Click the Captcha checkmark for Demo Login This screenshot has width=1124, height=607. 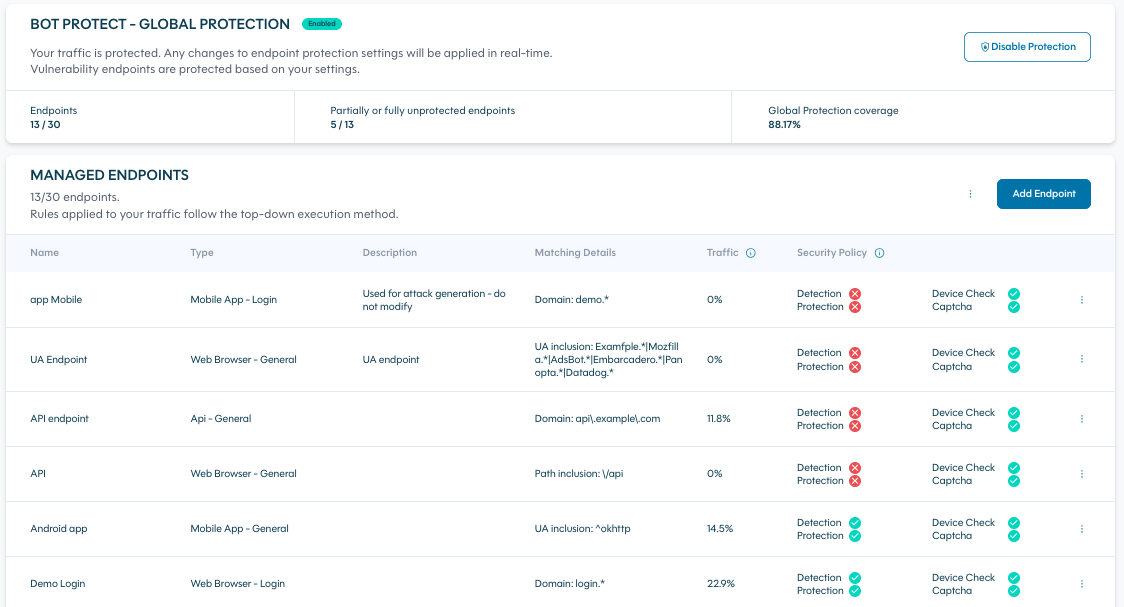1014,591
